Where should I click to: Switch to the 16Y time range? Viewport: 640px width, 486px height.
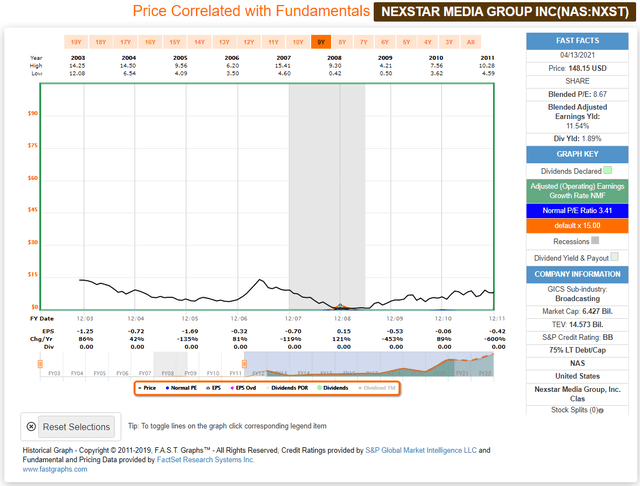click(150, 42)
